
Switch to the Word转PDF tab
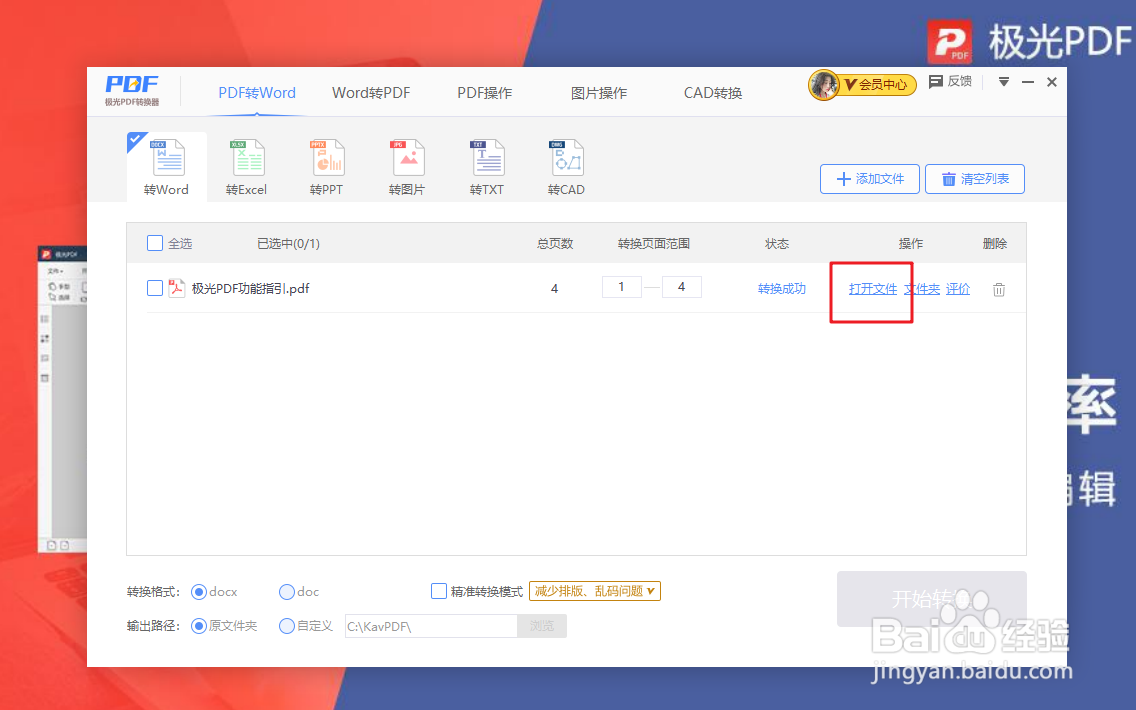point(371,93)
